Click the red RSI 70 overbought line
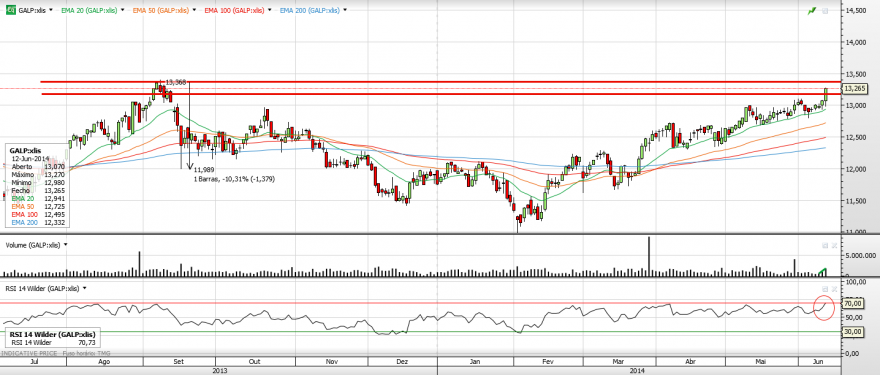This screenshot has height=375, width=880. [x=420, y=303]
